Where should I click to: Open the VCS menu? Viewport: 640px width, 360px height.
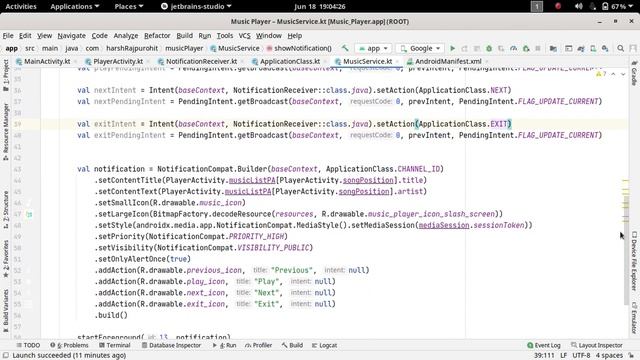click(x=244, y=36)
